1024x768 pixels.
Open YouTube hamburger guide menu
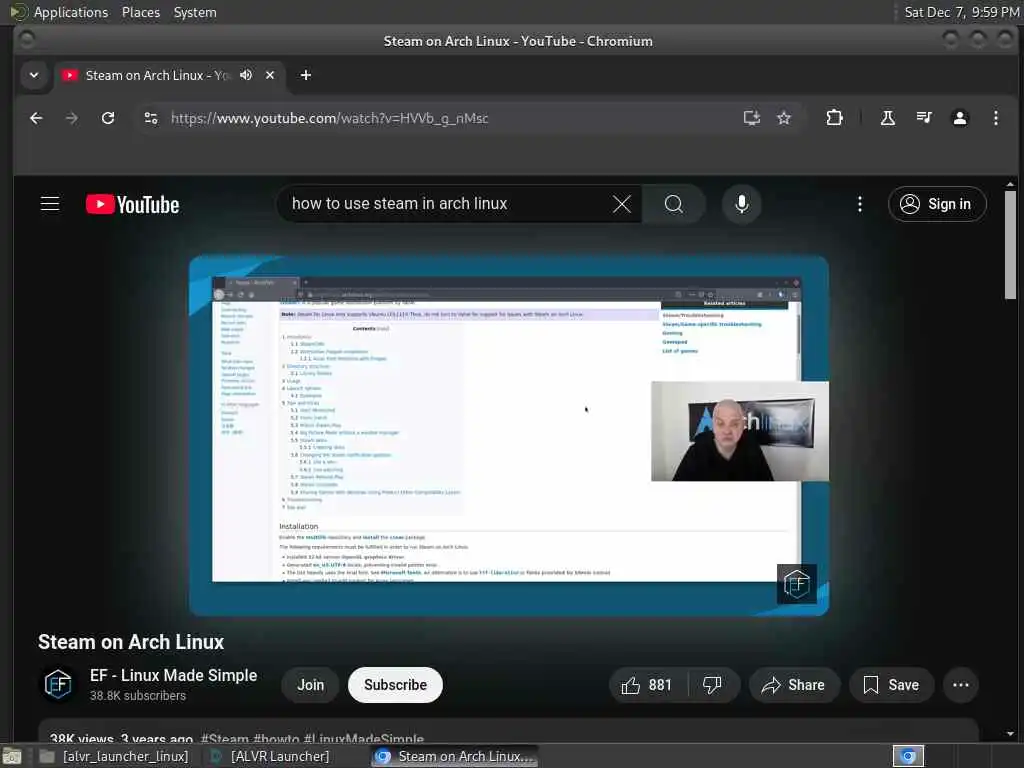(50, 204)
